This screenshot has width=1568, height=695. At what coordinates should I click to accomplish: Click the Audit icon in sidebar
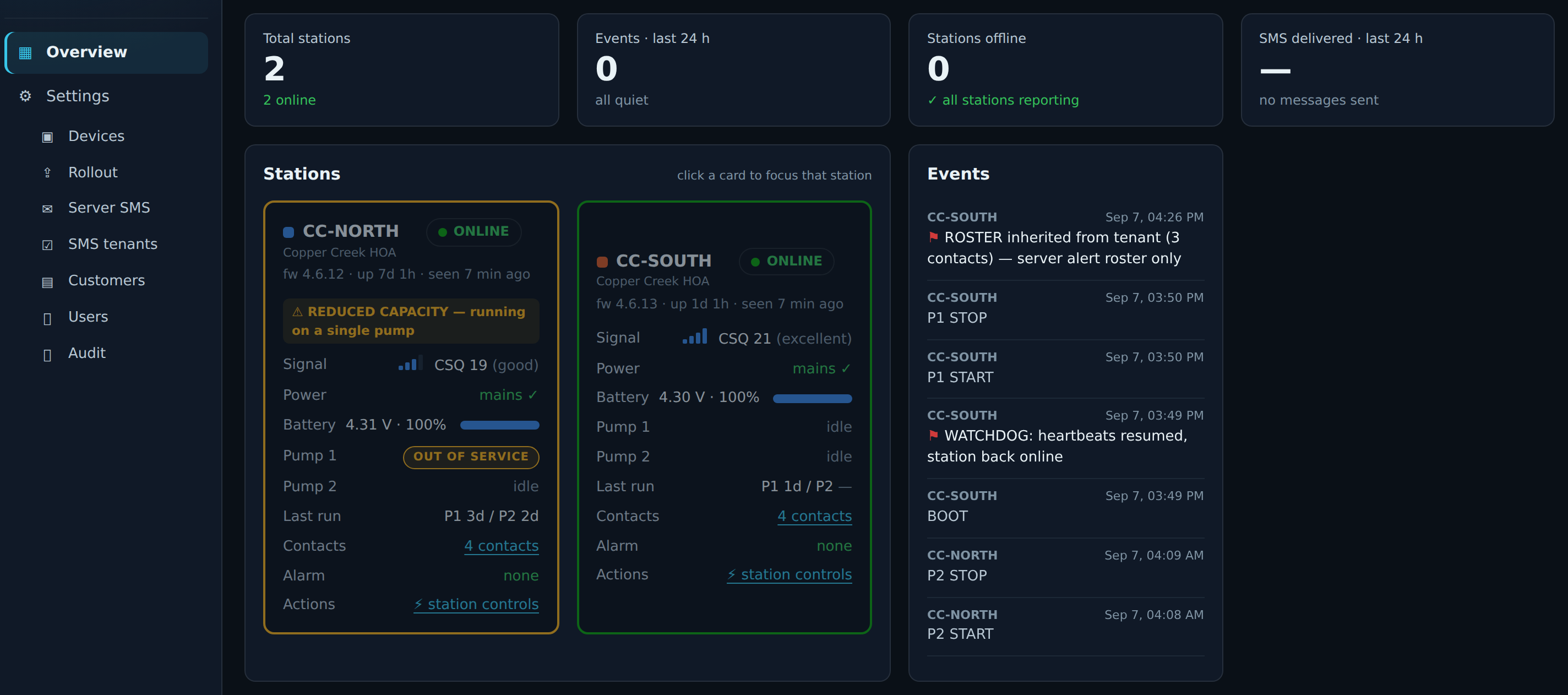tap(47, 355)
